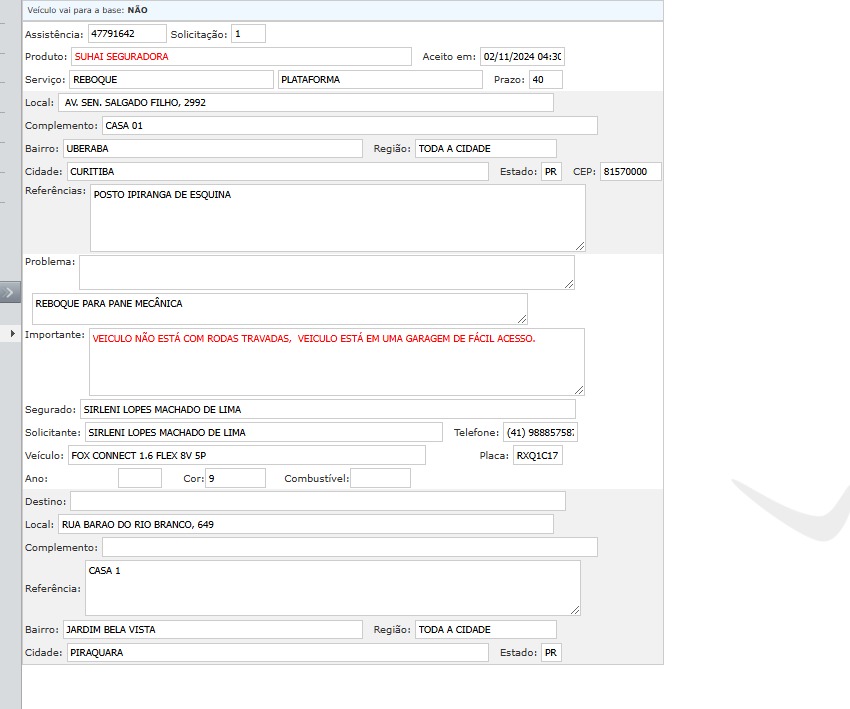The height and width of the screenshot is (709, 850).
Task: Click the destination Estado field PR
Action: [x=551, y=653]
